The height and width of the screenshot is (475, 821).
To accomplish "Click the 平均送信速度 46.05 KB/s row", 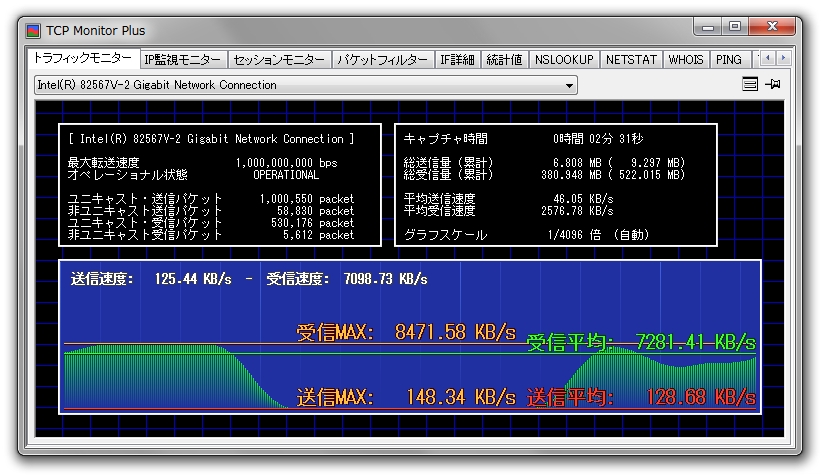I will click(x=508, y=199).
